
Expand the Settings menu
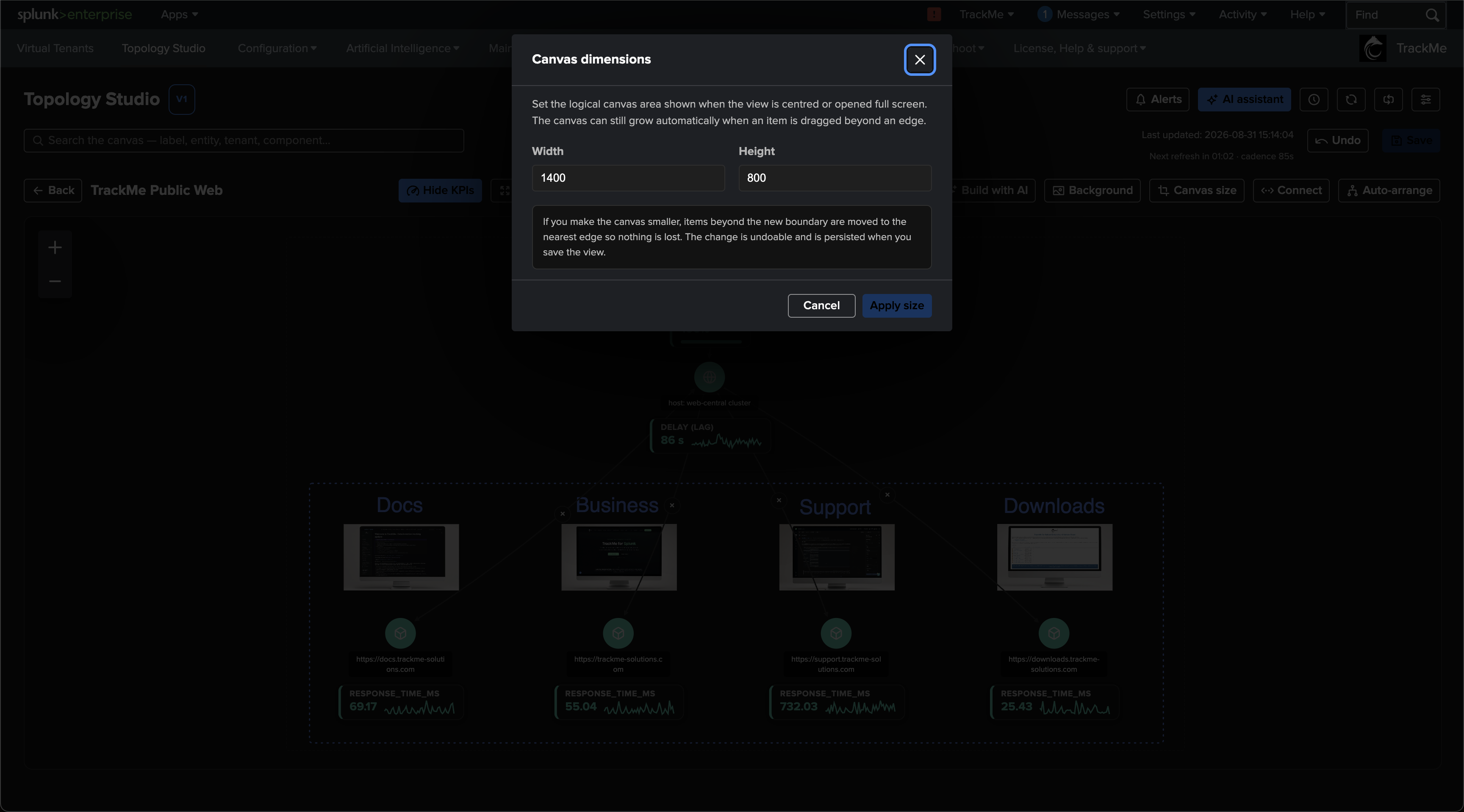click(x=1169, y=15)
